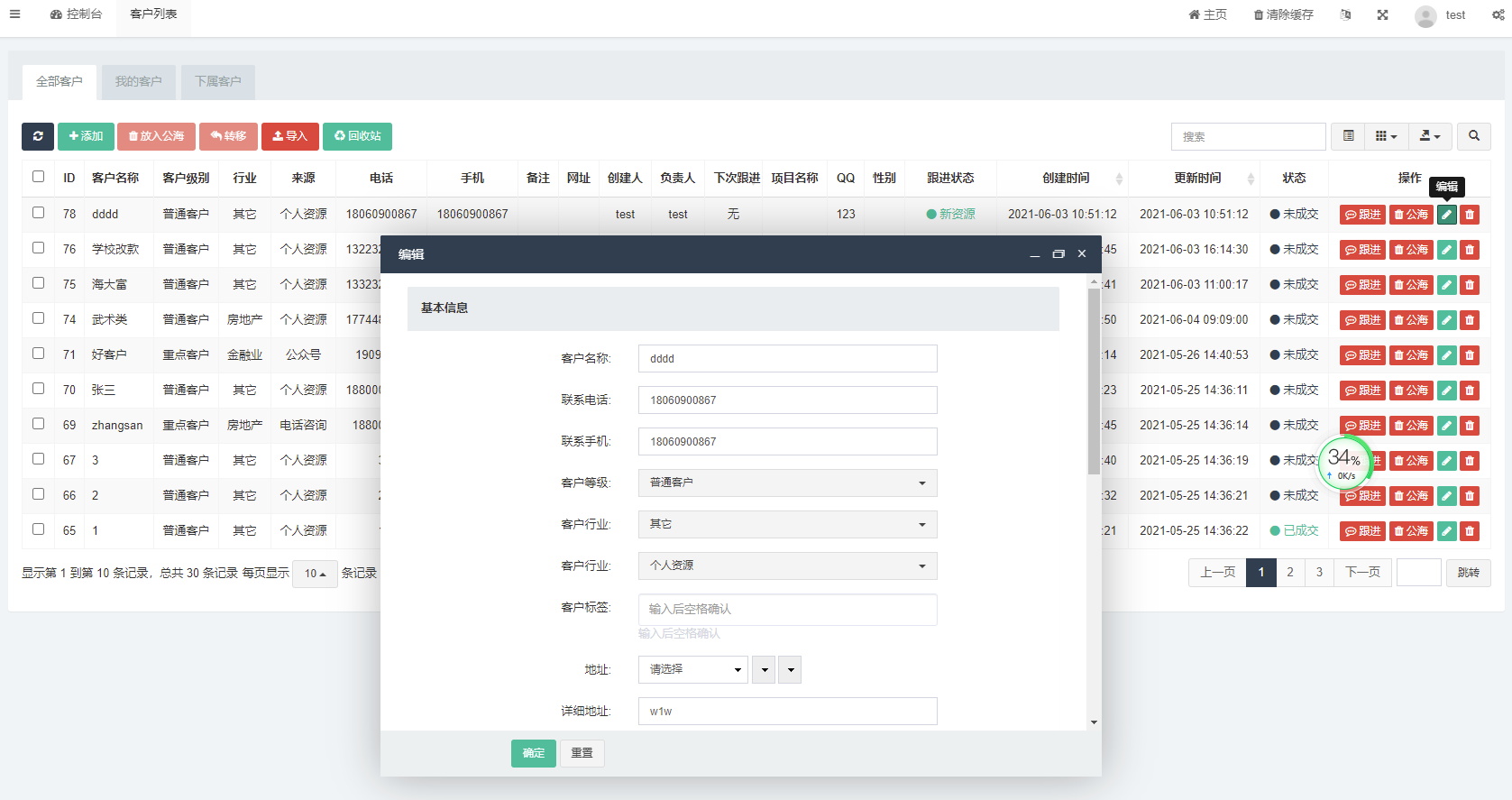
Task: Switch to the 我的客户 tab
Action: click(138, 82)
